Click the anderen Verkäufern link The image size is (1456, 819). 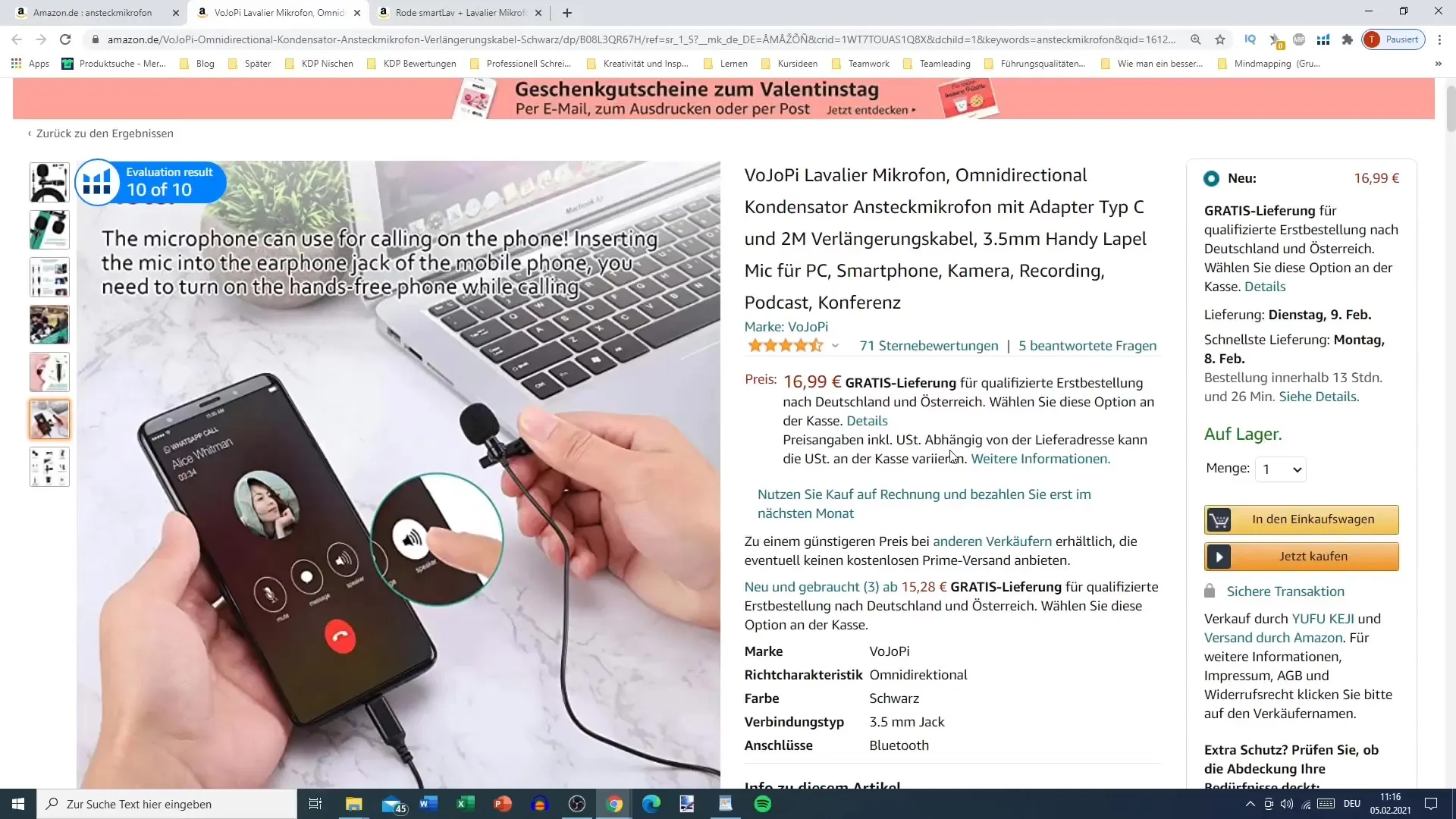point(992,541)
